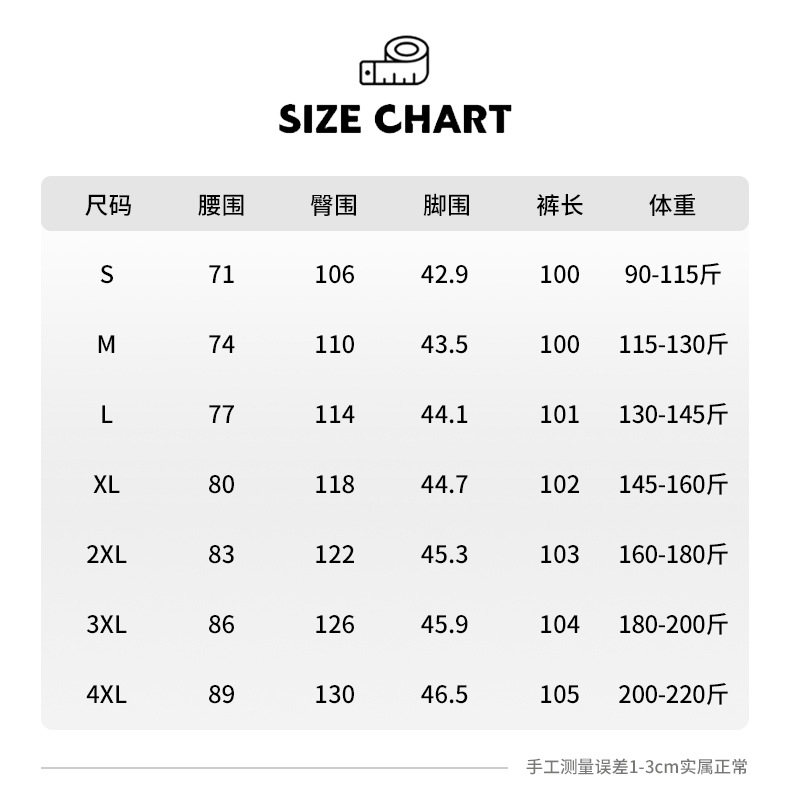The image size is (790, 808).
Task: Select the 裤长 column header
Action: tap(559, 205)
